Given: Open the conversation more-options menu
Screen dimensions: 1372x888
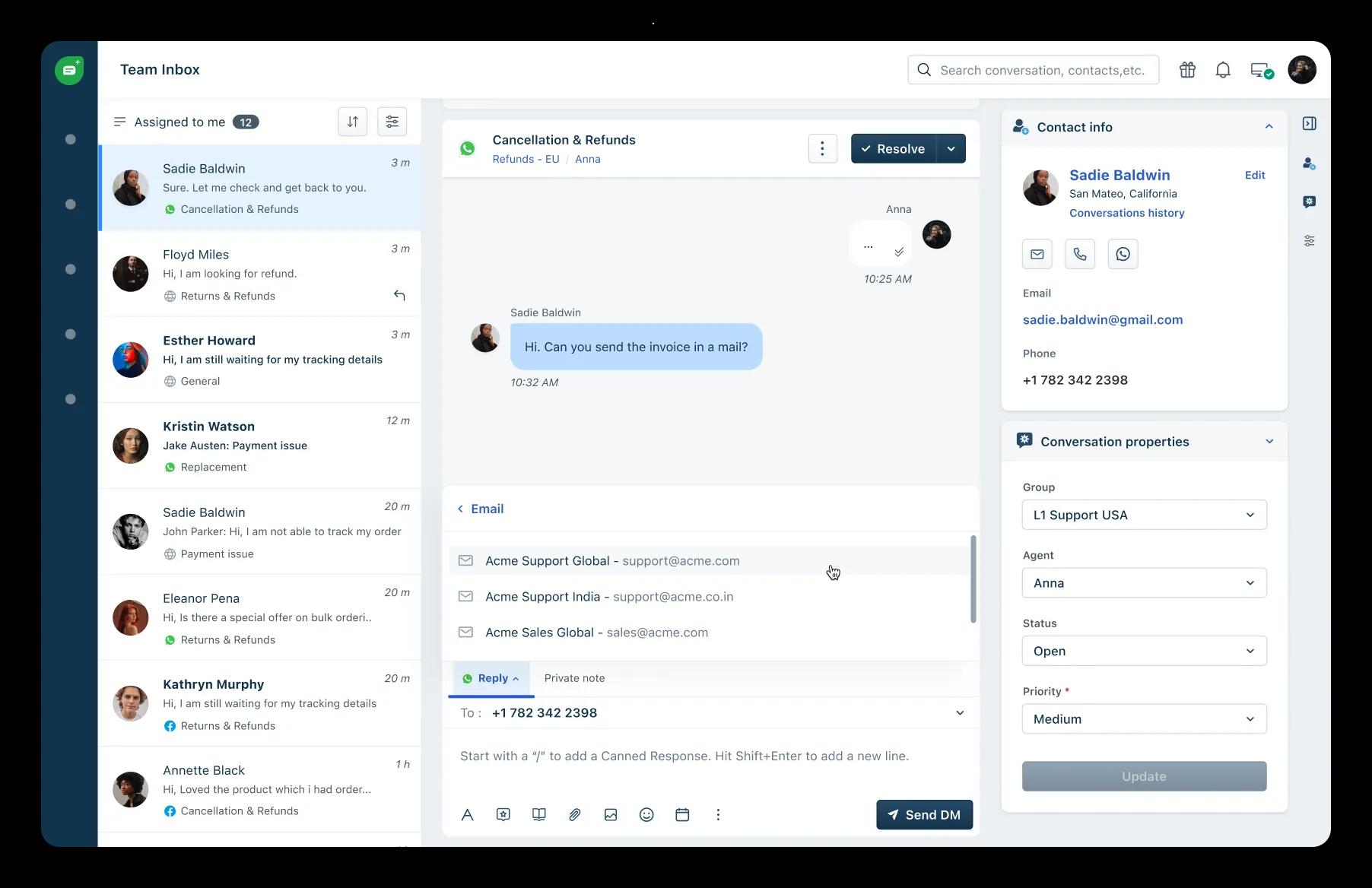Looking at the screenshot, I should 822,148.
